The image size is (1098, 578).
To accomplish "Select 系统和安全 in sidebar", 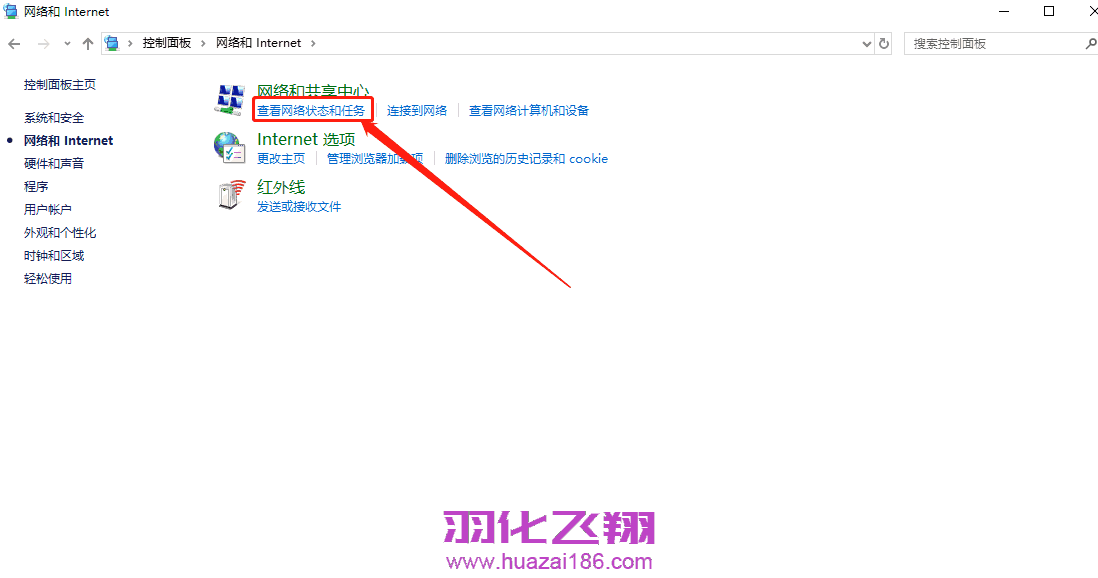I will (x=54, y=118).
